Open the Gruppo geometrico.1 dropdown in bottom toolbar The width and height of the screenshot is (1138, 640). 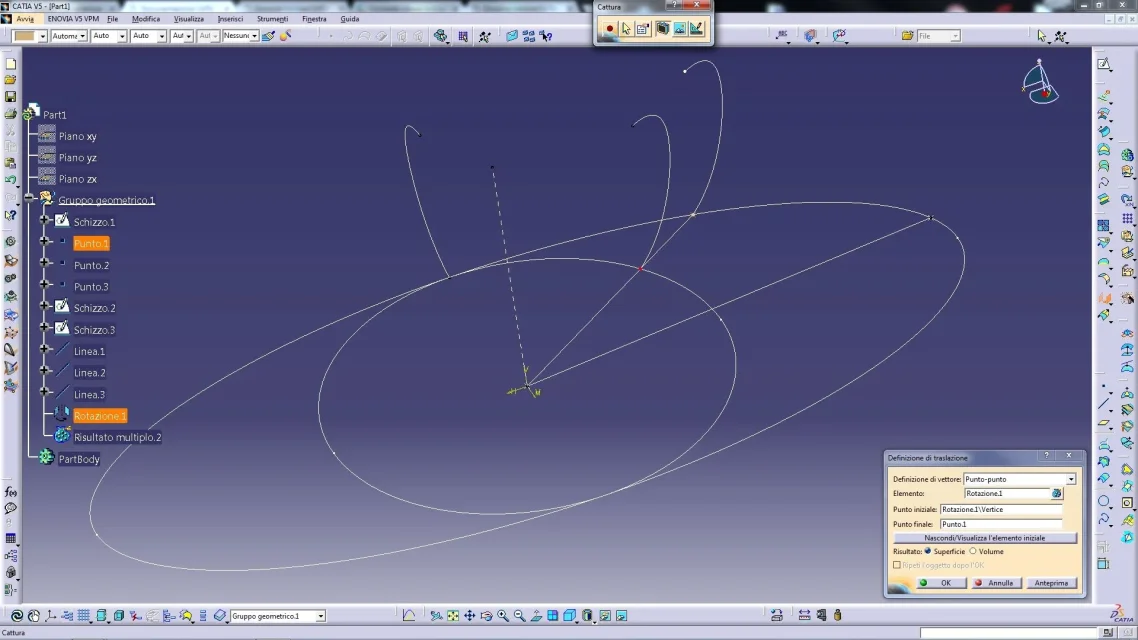320,616
